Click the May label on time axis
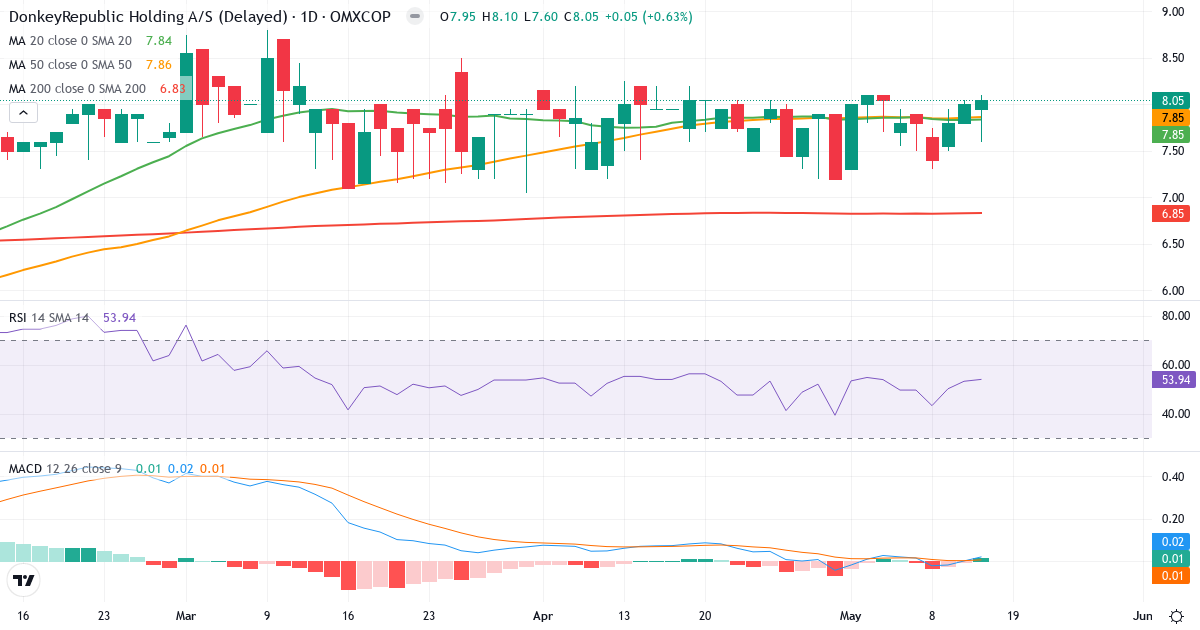Image resolution: width=1200 pixels, height=630 pixels. pos(850,616)
